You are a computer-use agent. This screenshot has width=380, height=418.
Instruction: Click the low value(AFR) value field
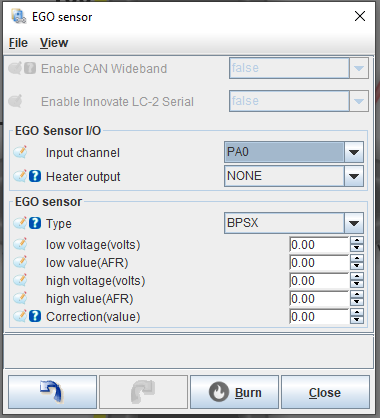319,263
